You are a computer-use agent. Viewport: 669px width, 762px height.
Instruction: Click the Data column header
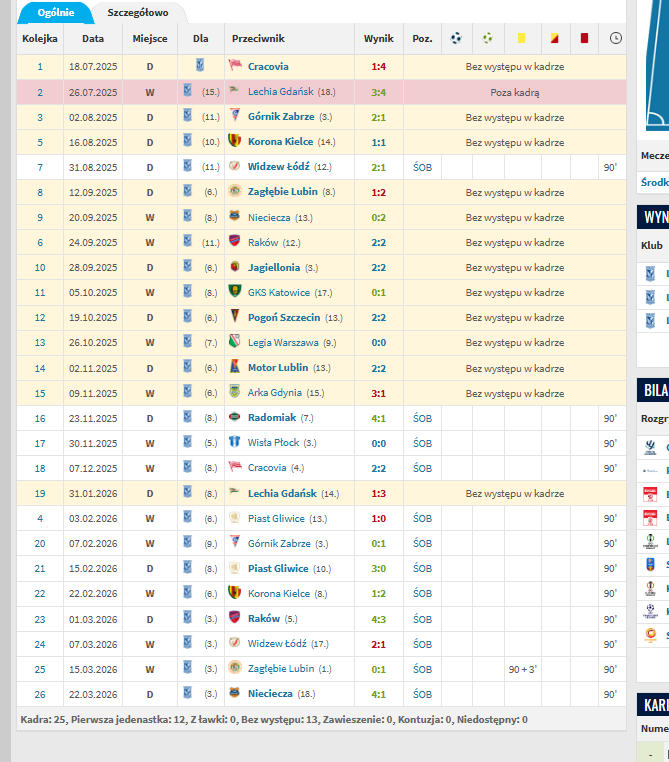93,38
